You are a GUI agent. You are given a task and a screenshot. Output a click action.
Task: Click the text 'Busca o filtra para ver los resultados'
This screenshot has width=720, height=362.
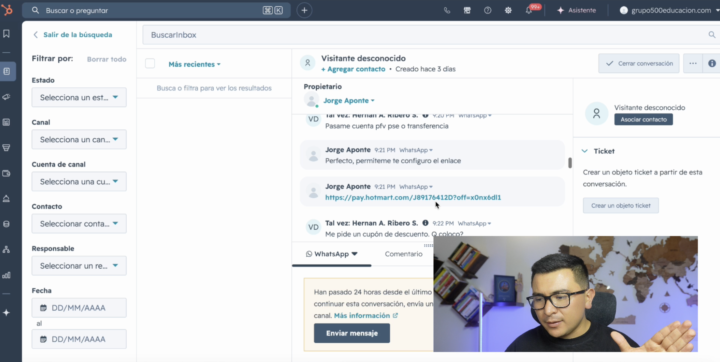tap(214, 88)
